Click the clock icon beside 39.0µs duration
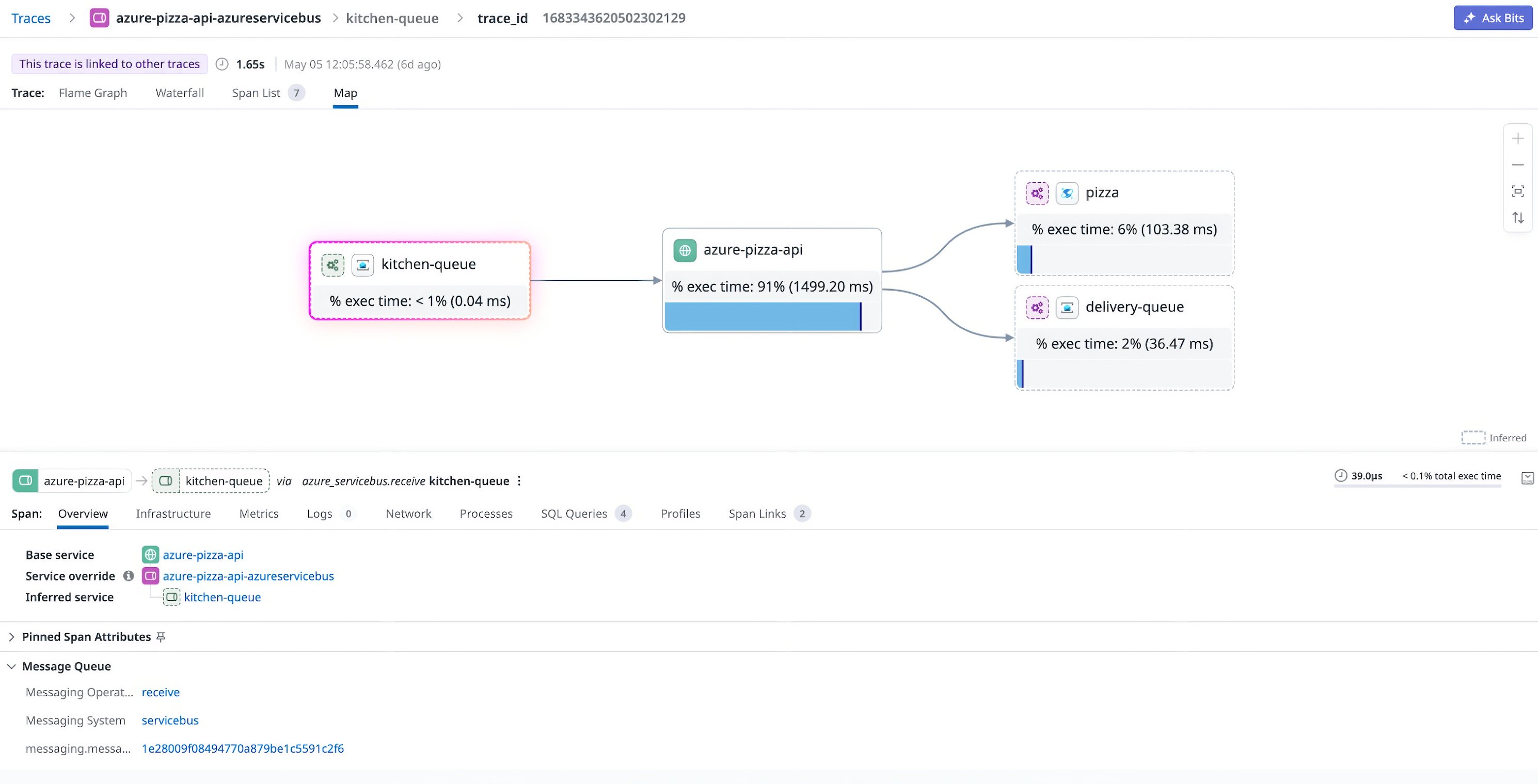 [1341, 475]
